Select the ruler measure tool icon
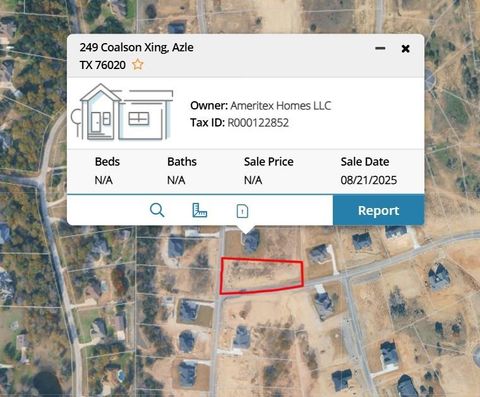 click(200, 210)
